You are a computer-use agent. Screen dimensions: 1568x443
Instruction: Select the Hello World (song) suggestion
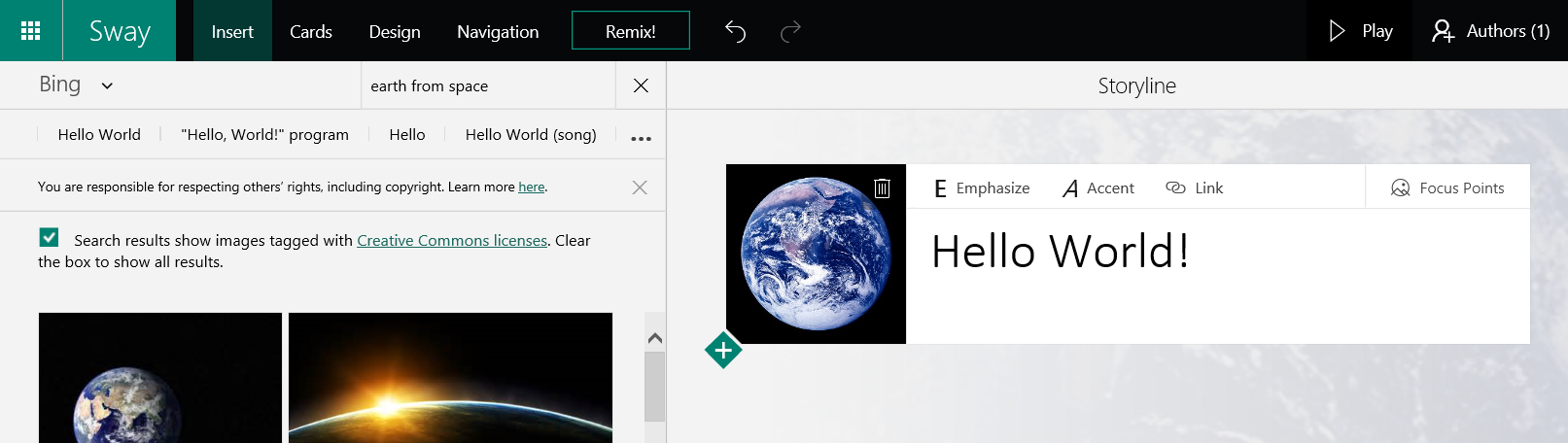(531, 134)
